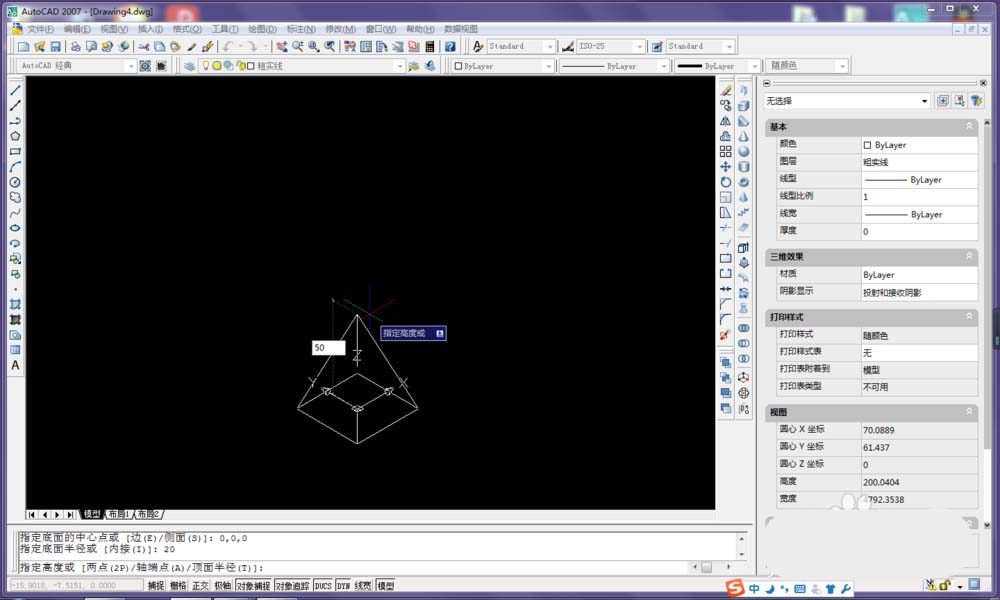Select the Polygon drawing tool
This screenshot has height=600, width=1000.
pos(16,136)
